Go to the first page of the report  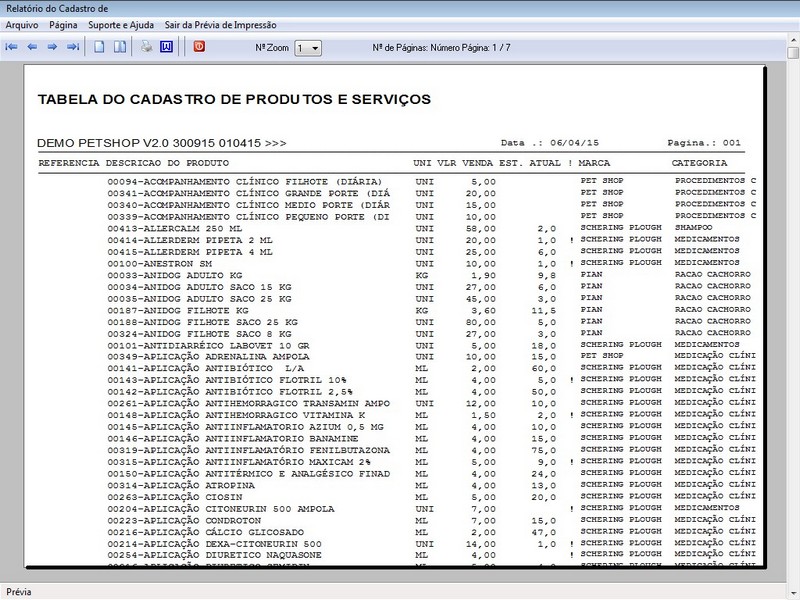(12, 47)
